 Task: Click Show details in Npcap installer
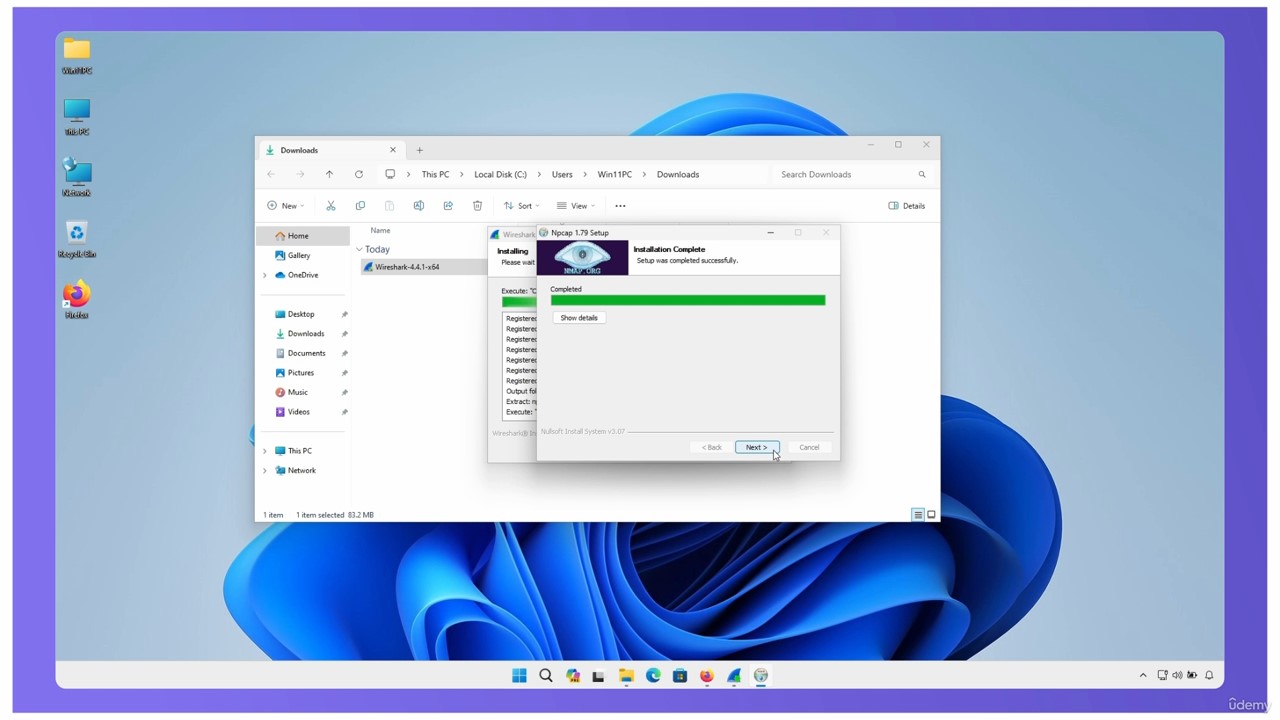coord(579,318)
